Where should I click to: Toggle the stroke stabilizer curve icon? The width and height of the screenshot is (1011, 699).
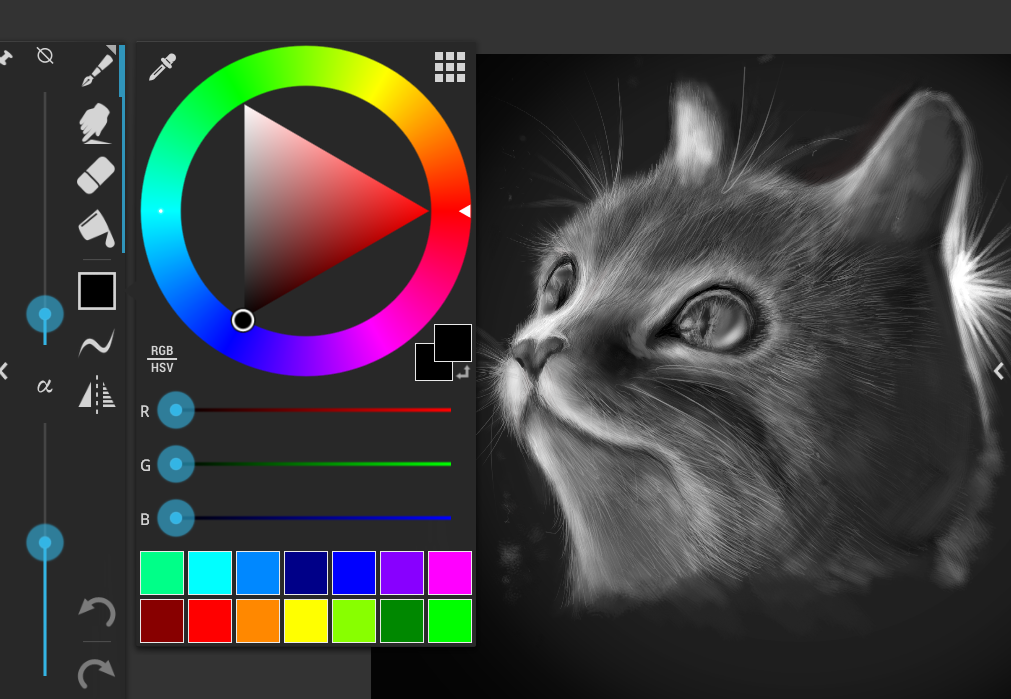[x=97, y=343]
